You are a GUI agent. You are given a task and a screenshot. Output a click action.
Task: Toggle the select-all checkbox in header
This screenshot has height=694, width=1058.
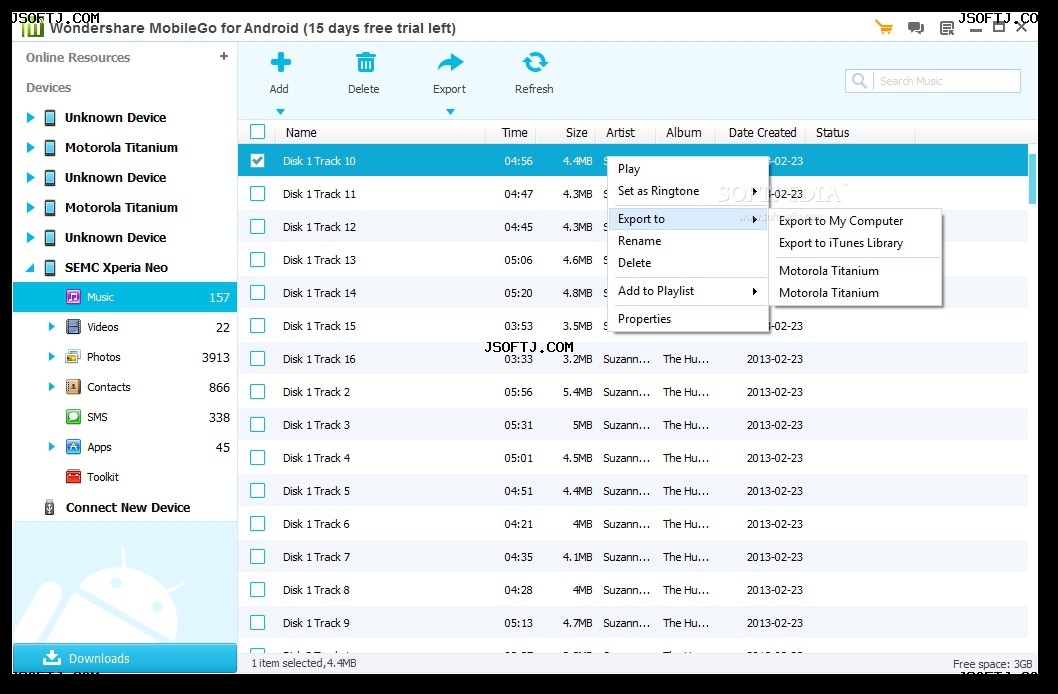(x=258, y=132)
